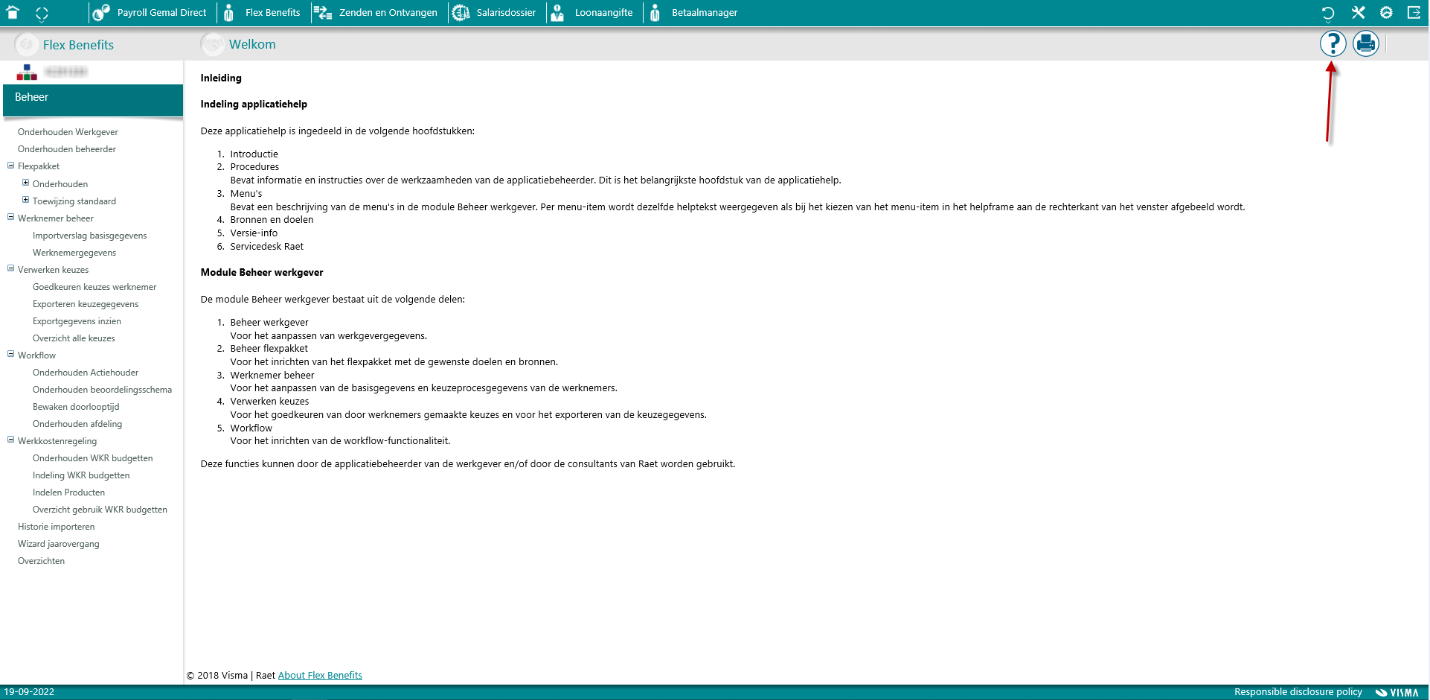Expand the Onderhouden node under Flexpakket
The image size is (1430, 700).
tap(25, 183)
